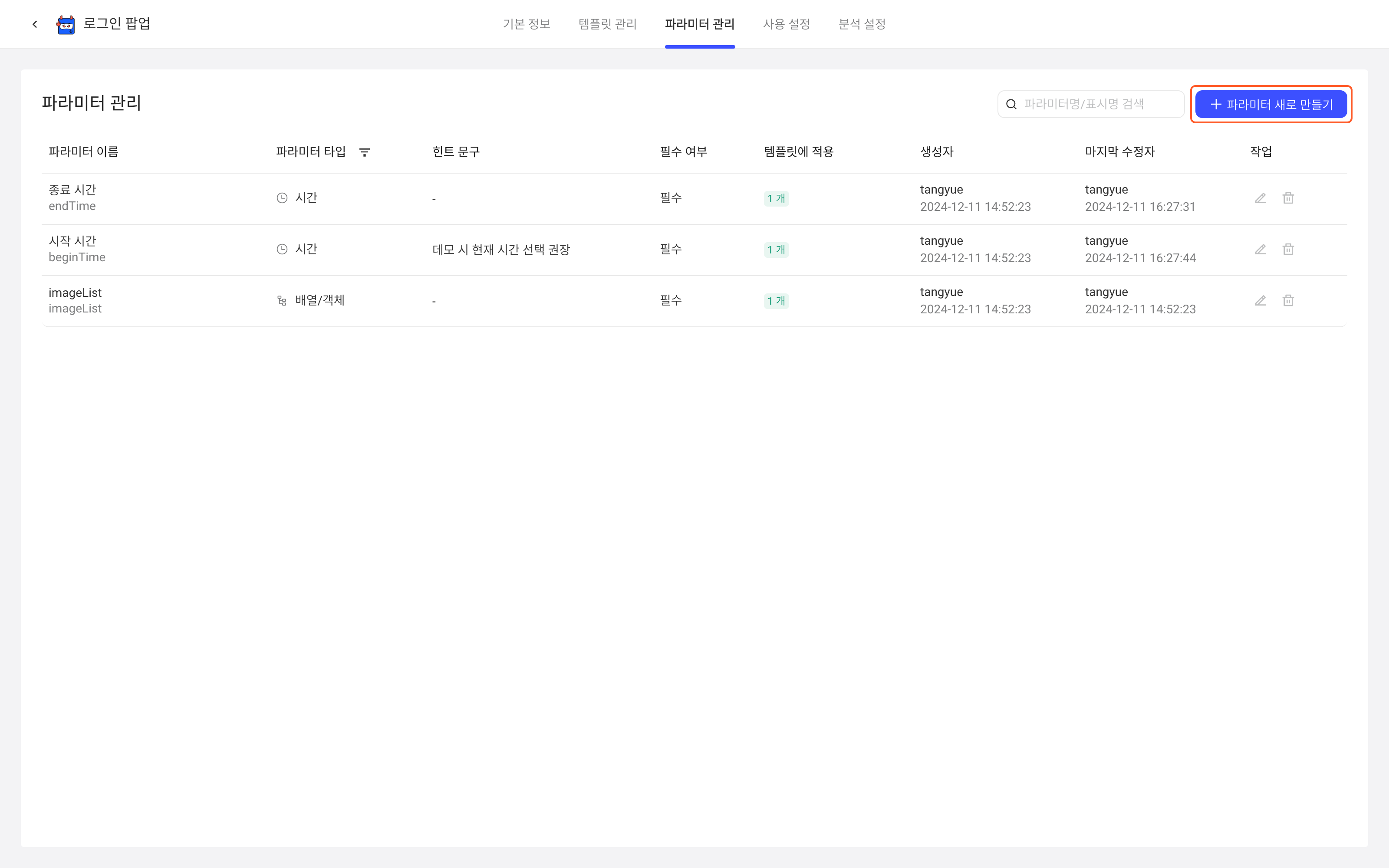Click the 1 개 badge in beginTime row

tap(776, 250)
